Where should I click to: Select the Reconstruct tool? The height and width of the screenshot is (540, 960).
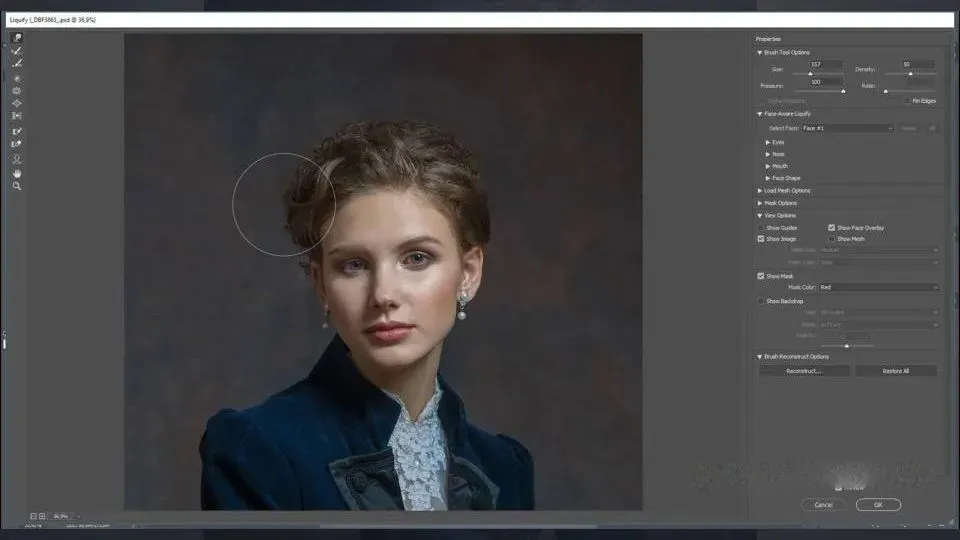tap(17, 51)
